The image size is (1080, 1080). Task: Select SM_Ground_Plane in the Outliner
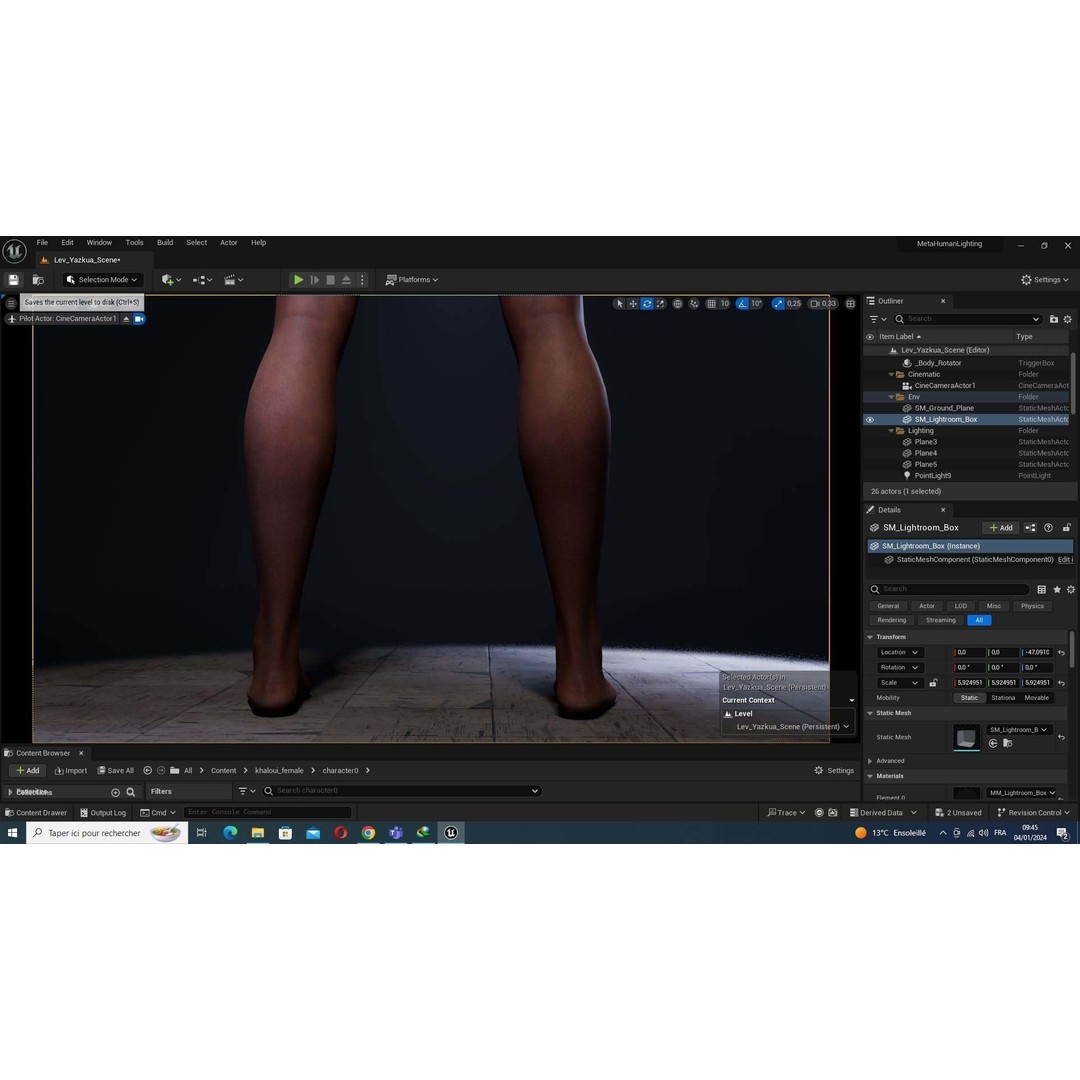pyautogui.click(x=944, y=408)
